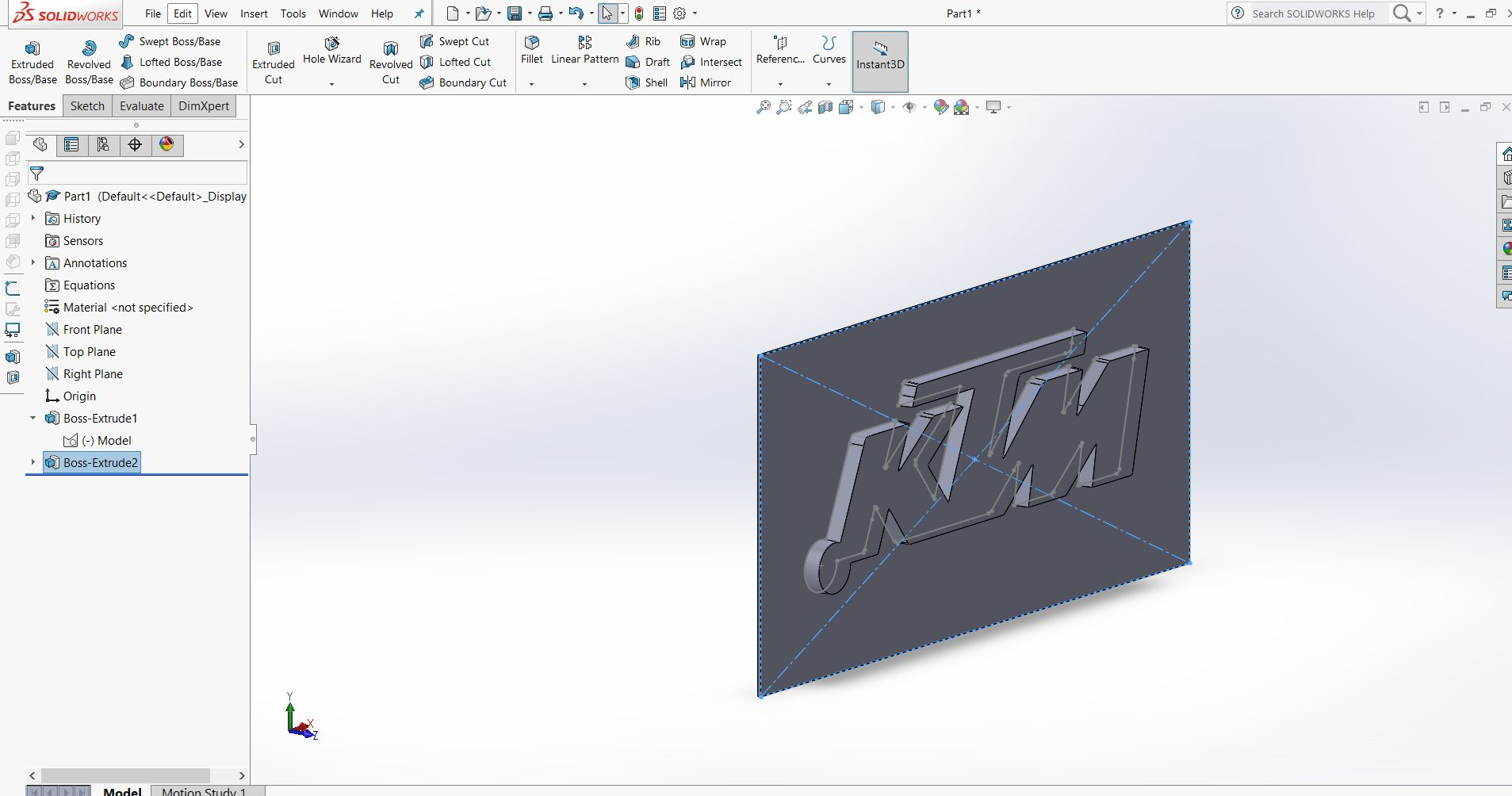The width and height of the screenshot is (1512, 796).
Task: Click the Revolved Boss/Base tool
Action: (89, 62)
